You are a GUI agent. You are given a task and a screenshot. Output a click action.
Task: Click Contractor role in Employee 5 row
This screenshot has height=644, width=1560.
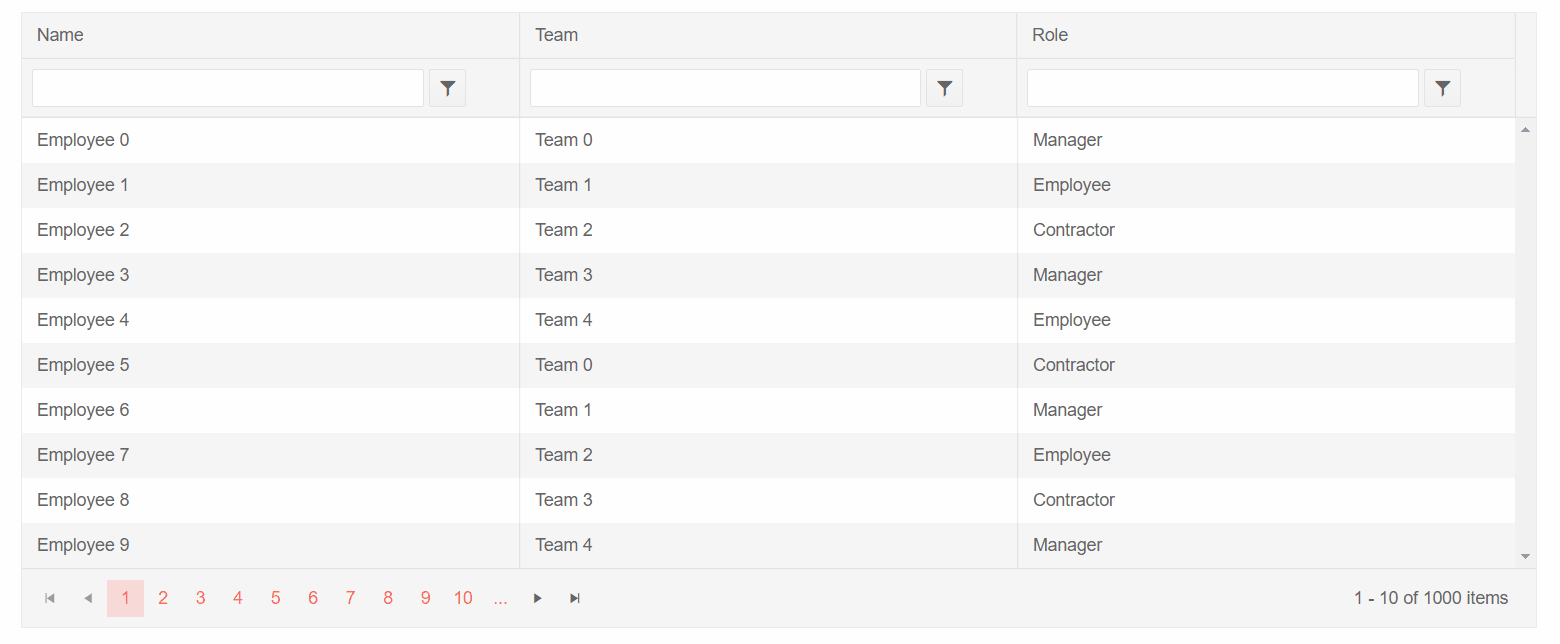point(1266,365)
